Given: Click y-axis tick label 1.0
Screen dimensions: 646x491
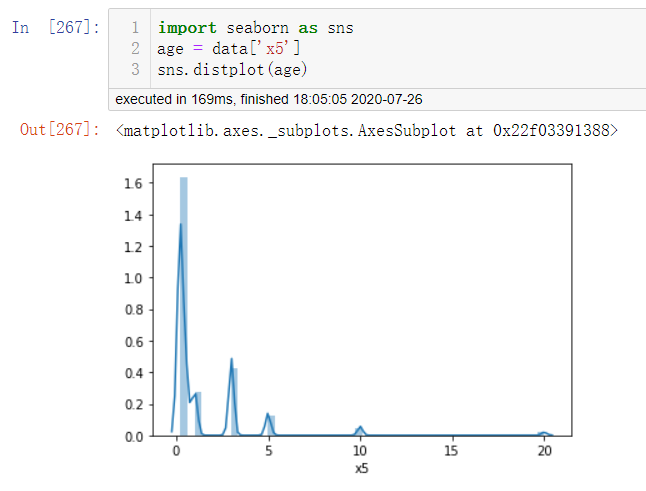Looking at the screenshot, I should pyautogui.click(x=133, y=278).
